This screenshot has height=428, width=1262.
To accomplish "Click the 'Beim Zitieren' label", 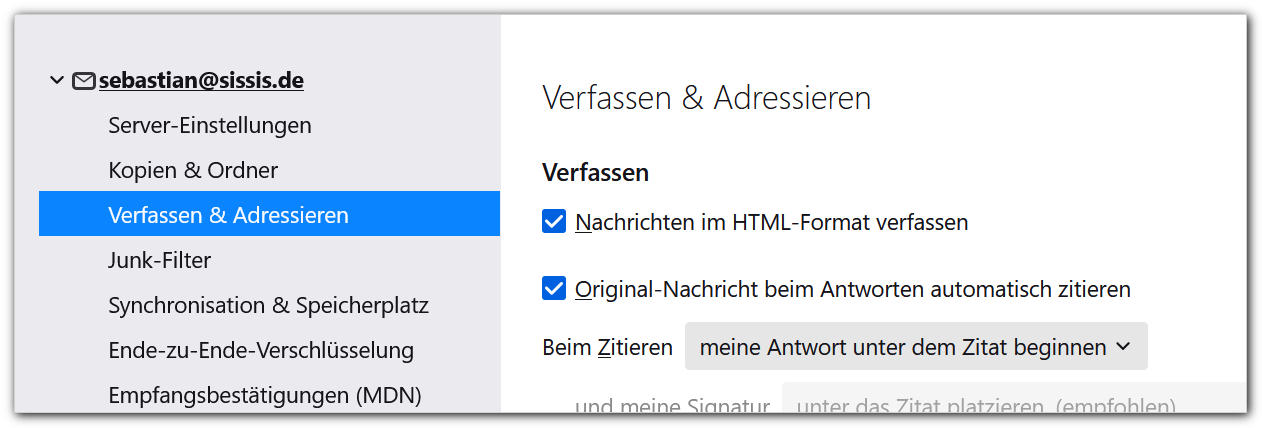I will tap(607, 347).
